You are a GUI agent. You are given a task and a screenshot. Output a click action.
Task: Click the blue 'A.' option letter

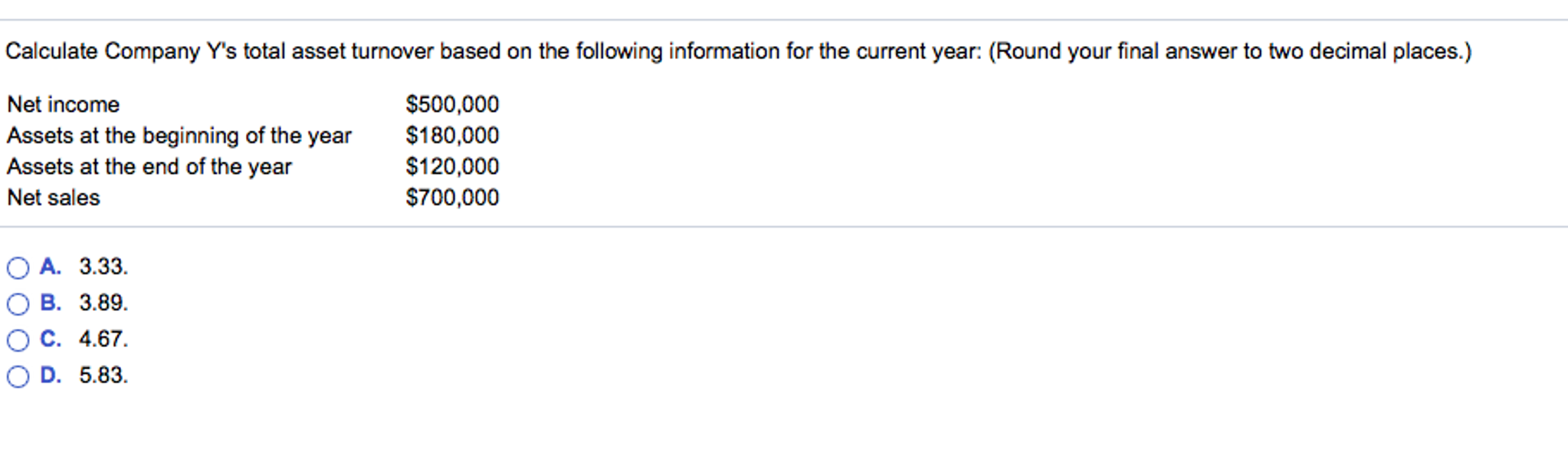(51, 267)
